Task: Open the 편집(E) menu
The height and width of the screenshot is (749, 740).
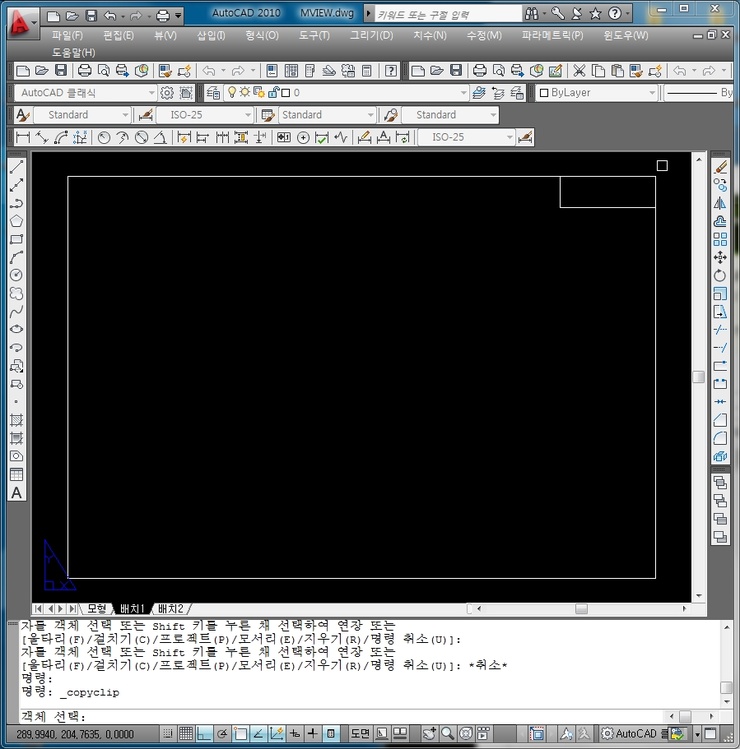Action: (x=118, y=35)
